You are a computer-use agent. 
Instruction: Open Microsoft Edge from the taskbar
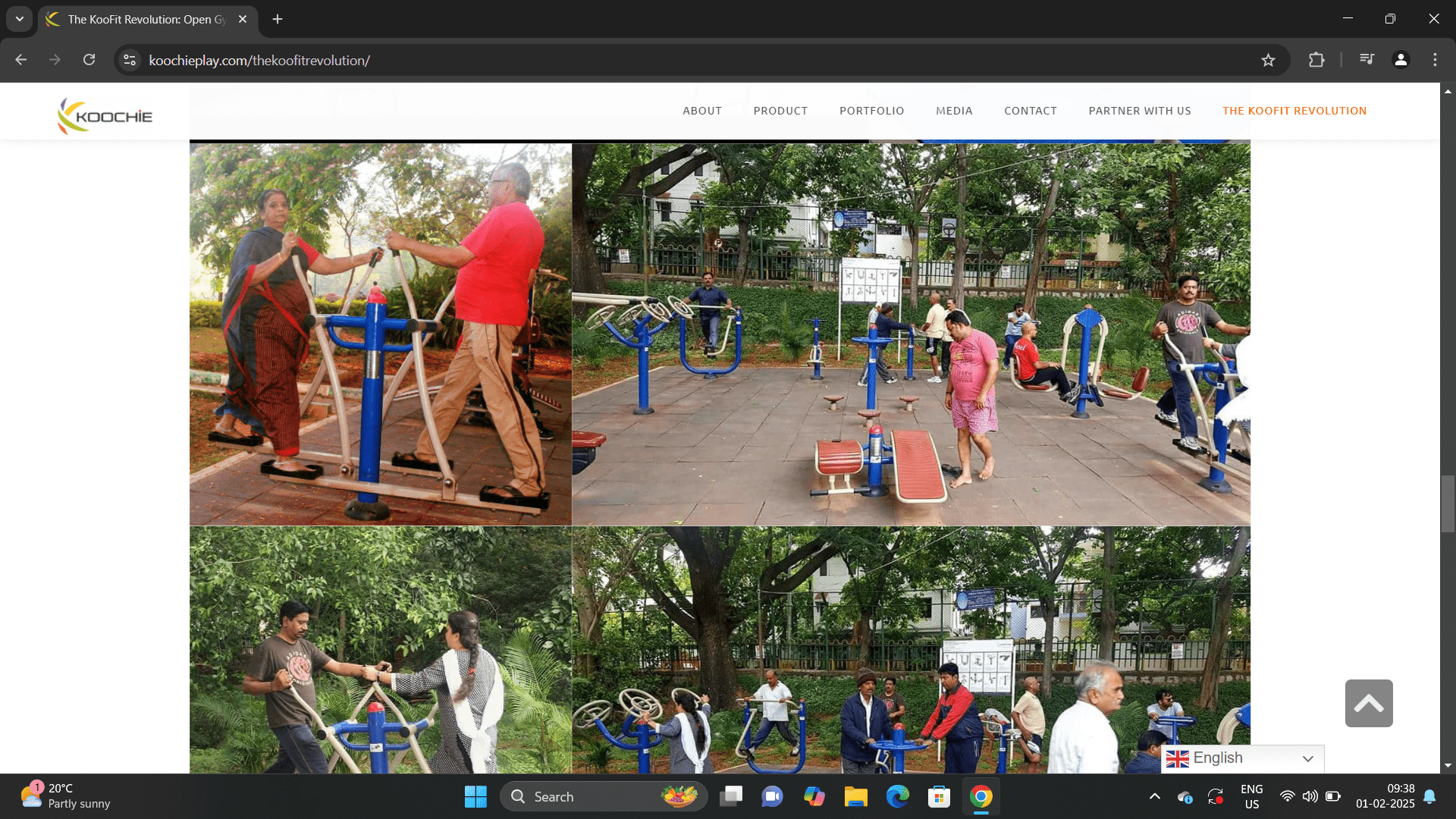[x=898, y=796]
